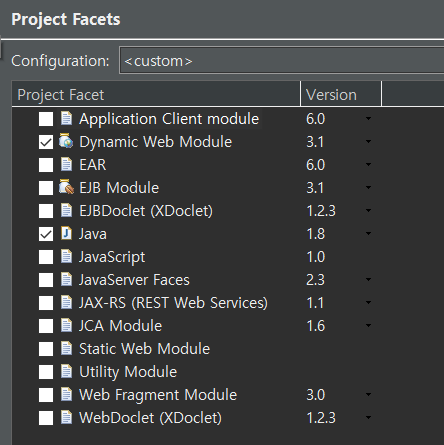
Task: Click the Version column header
Action: coord(341,95)
